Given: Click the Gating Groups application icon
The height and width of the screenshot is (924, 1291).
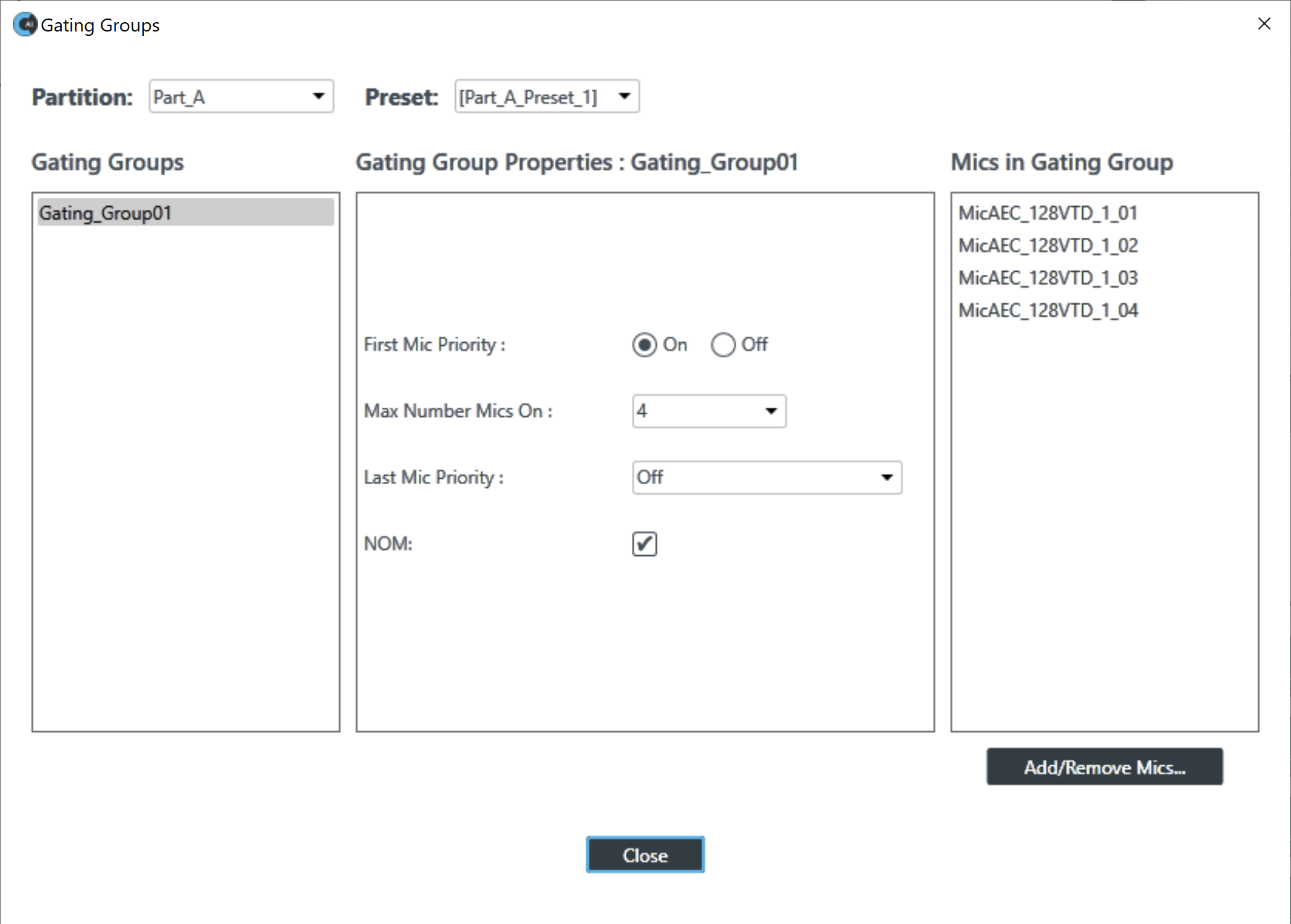Looking at the screenshot, I should pyautogui.click(x=23, y=24).
